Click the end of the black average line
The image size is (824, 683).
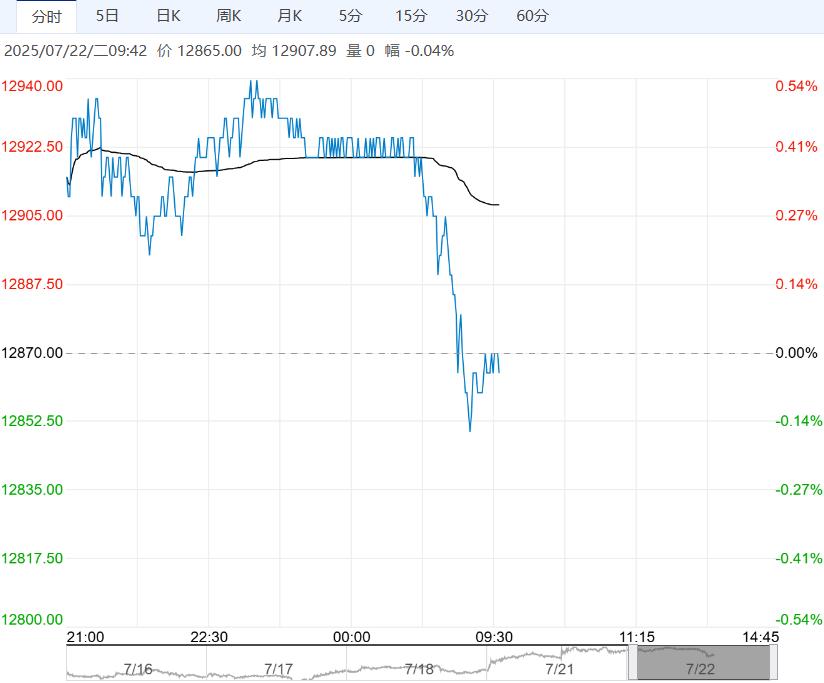pos(498,205)
